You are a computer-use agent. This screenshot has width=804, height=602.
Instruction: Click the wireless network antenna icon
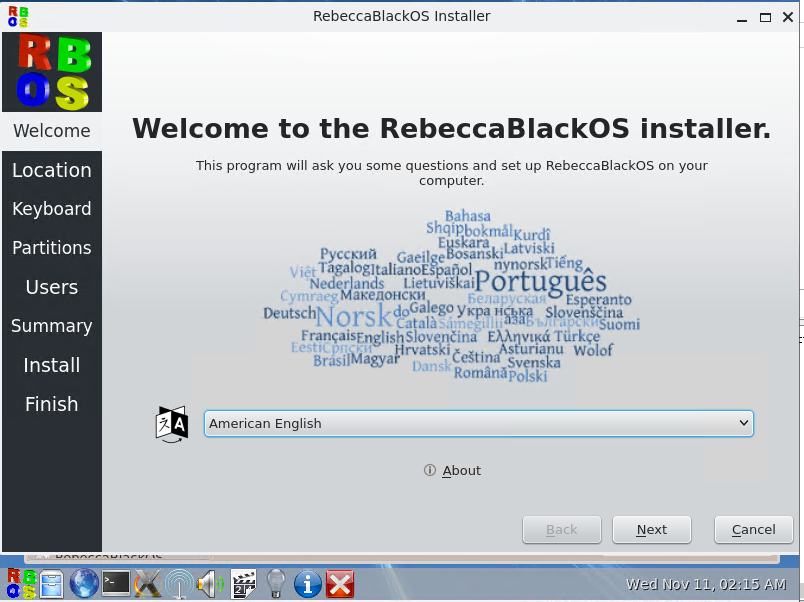tap(179, 582)
